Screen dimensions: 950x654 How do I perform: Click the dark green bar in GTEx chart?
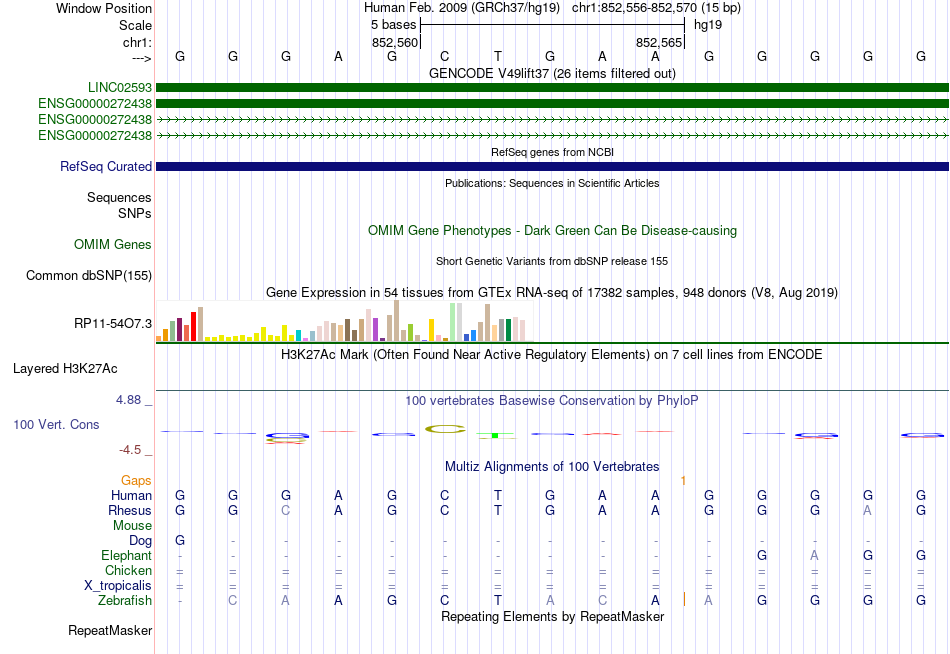(x=508, y=330)
